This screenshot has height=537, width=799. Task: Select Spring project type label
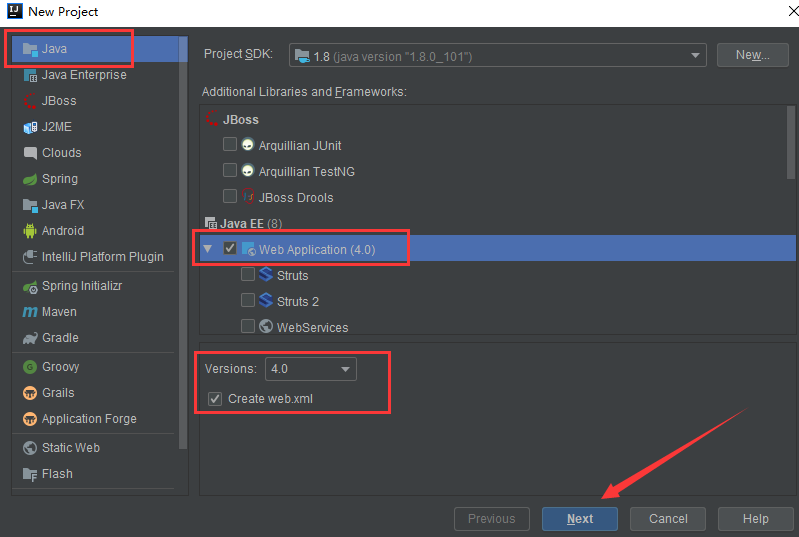click(60, 179)
